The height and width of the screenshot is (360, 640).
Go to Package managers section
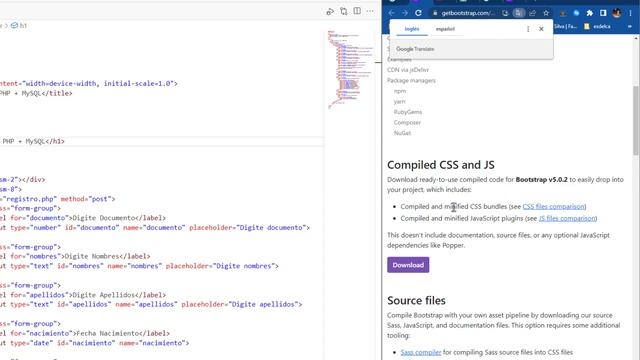(x=411, y=80)
